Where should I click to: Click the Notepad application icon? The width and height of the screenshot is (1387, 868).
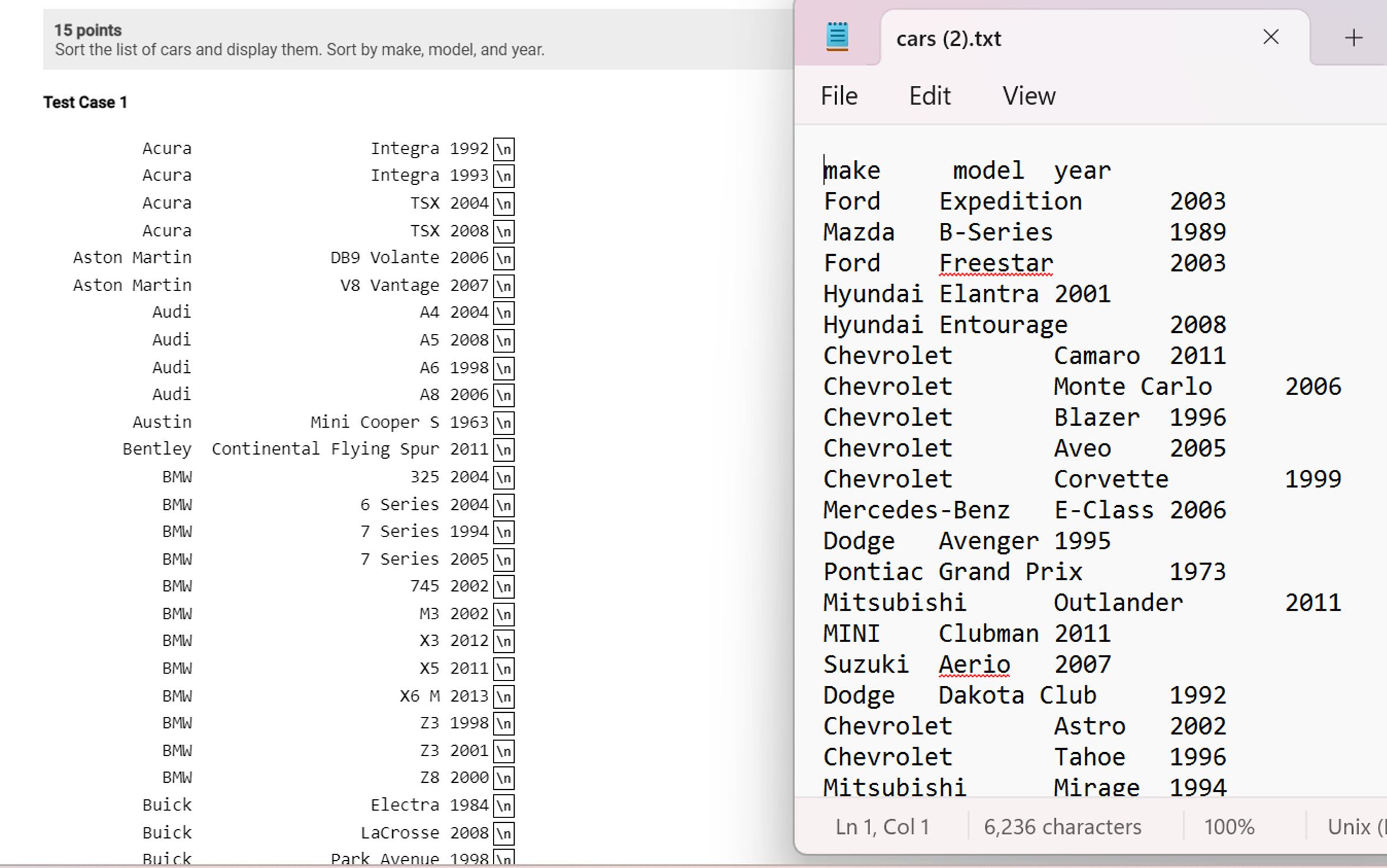(x=838, y=36)
